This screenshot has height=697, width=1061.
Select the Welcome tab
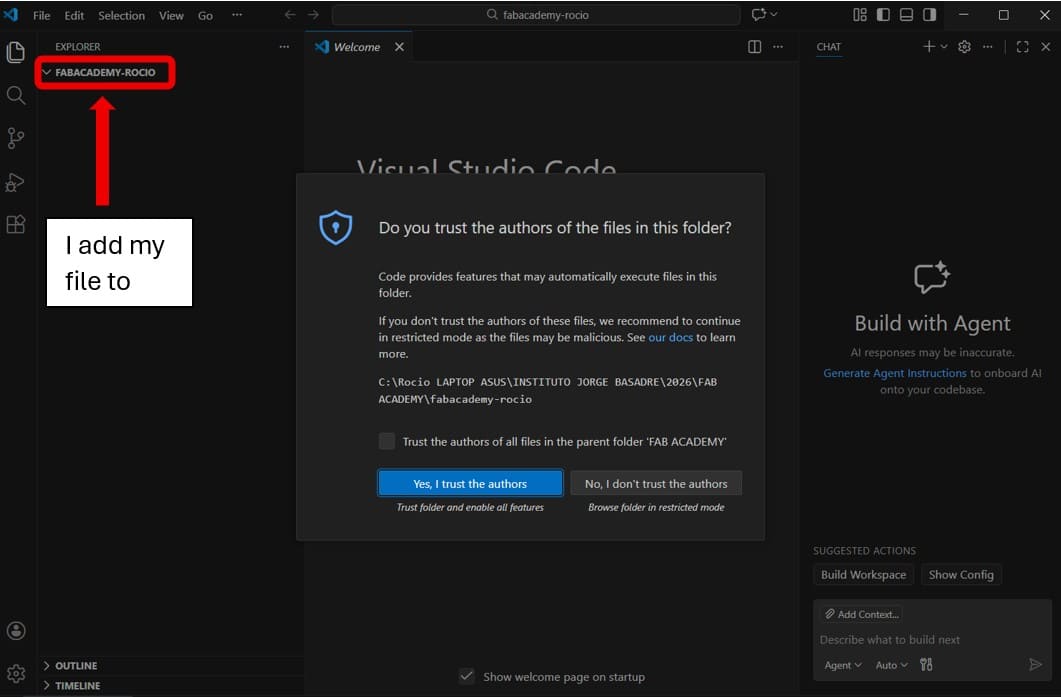tap(357, 47)
